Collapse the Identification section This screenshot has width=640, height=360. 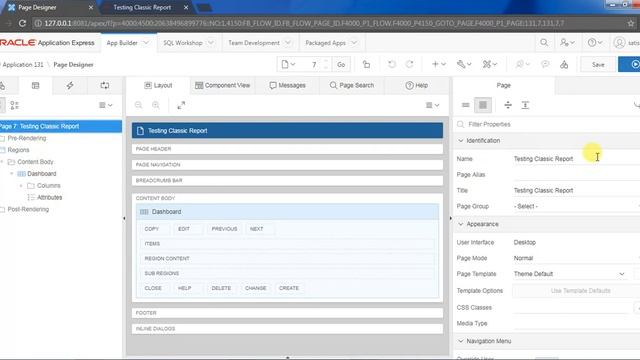point(461,140)
